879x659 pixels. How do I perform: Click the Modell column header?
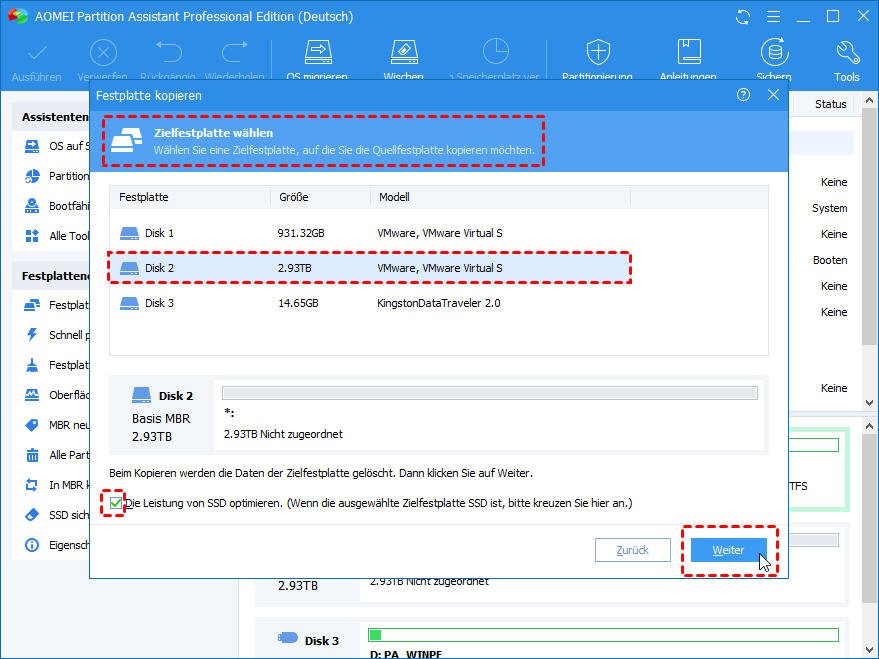pos(500,197)
